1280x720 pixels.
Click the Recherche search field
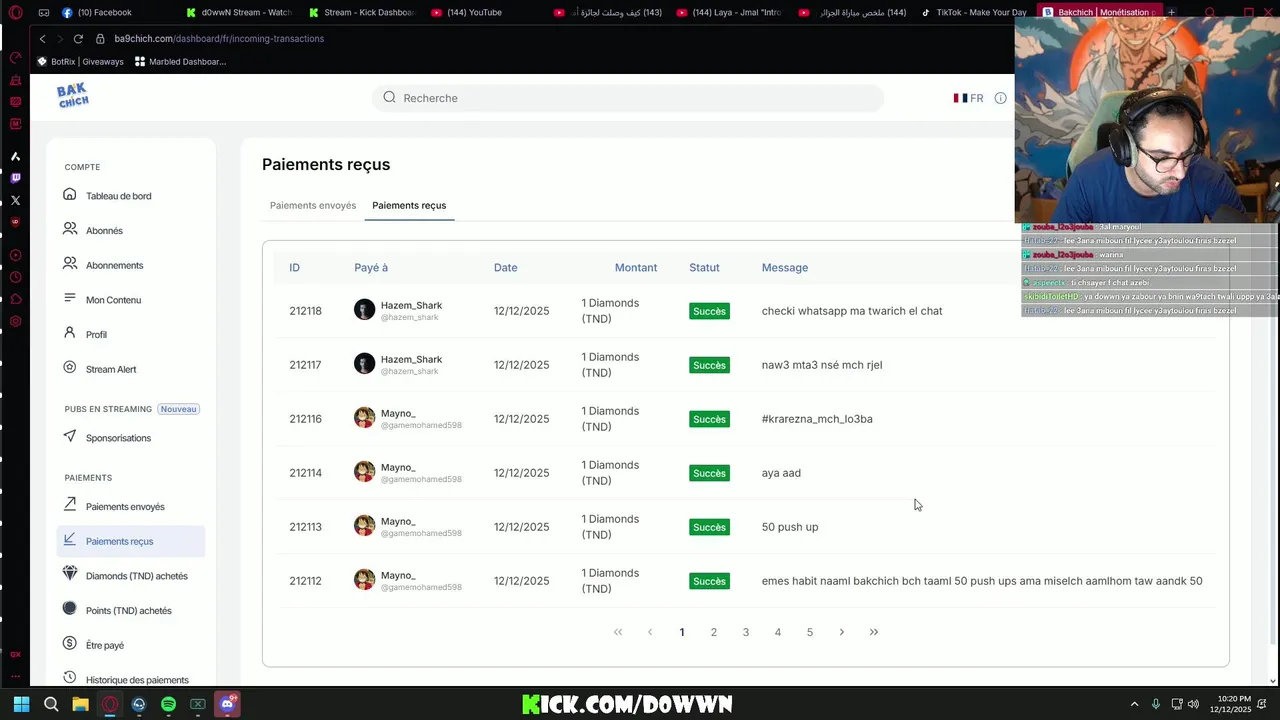(628, 98)
